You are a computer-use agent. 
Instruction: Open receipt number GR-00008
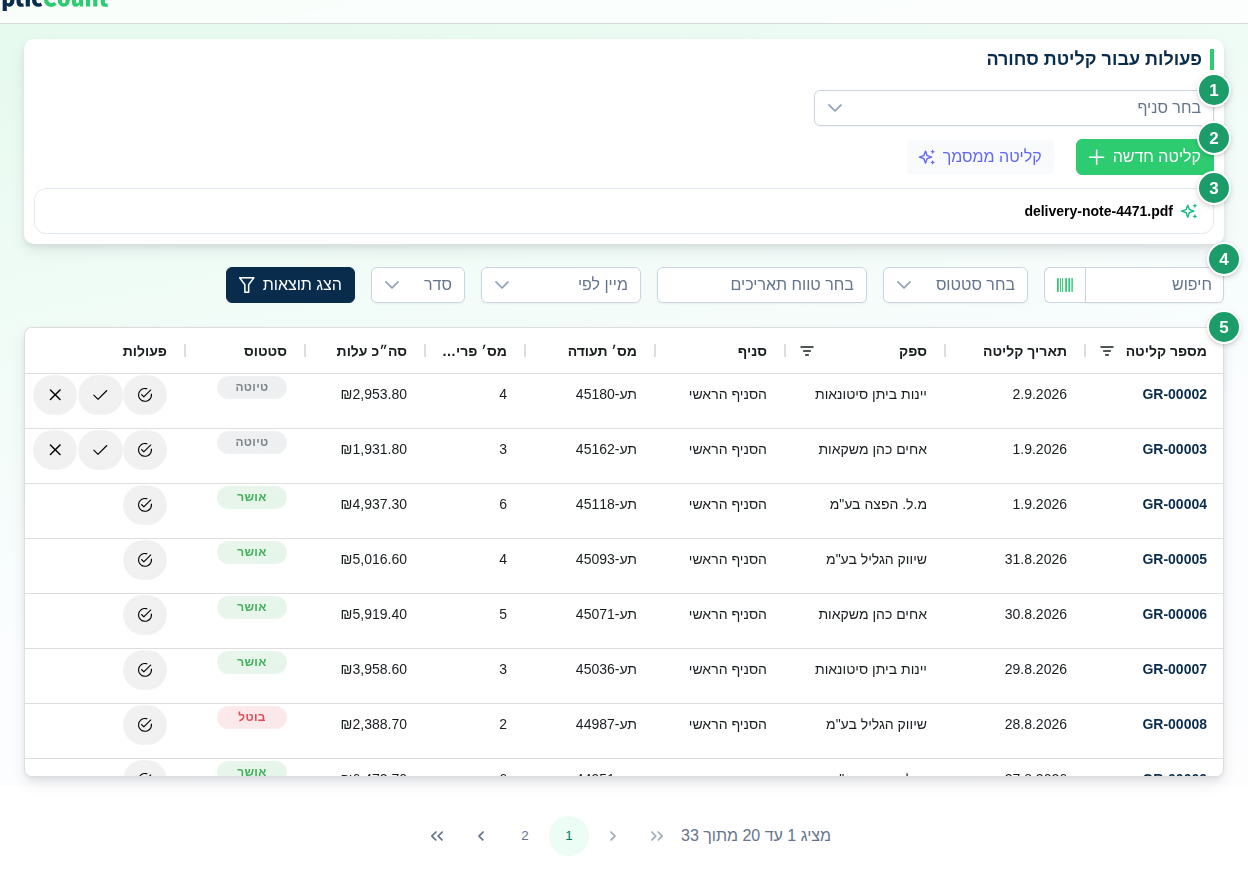tap(1174, 724)
